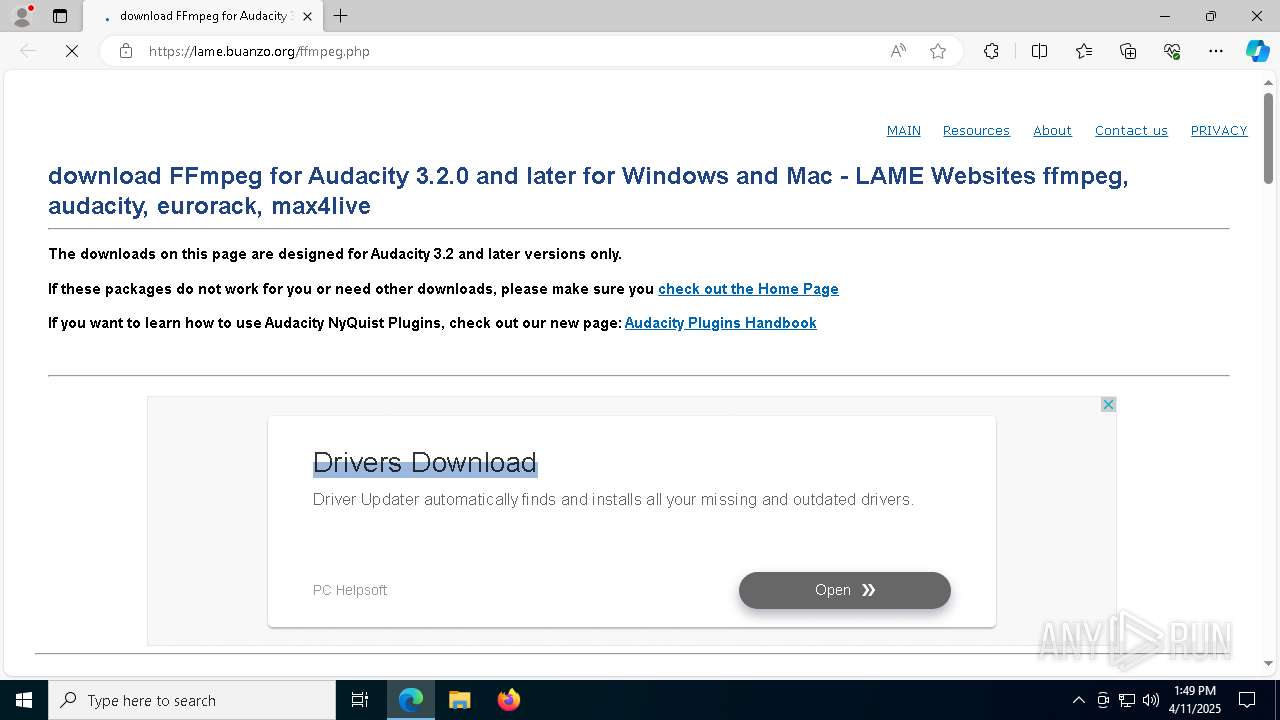The image size is (1280, 720).
Task: Open Audacity Plugins Handbook link
Action: click(720, 323)
